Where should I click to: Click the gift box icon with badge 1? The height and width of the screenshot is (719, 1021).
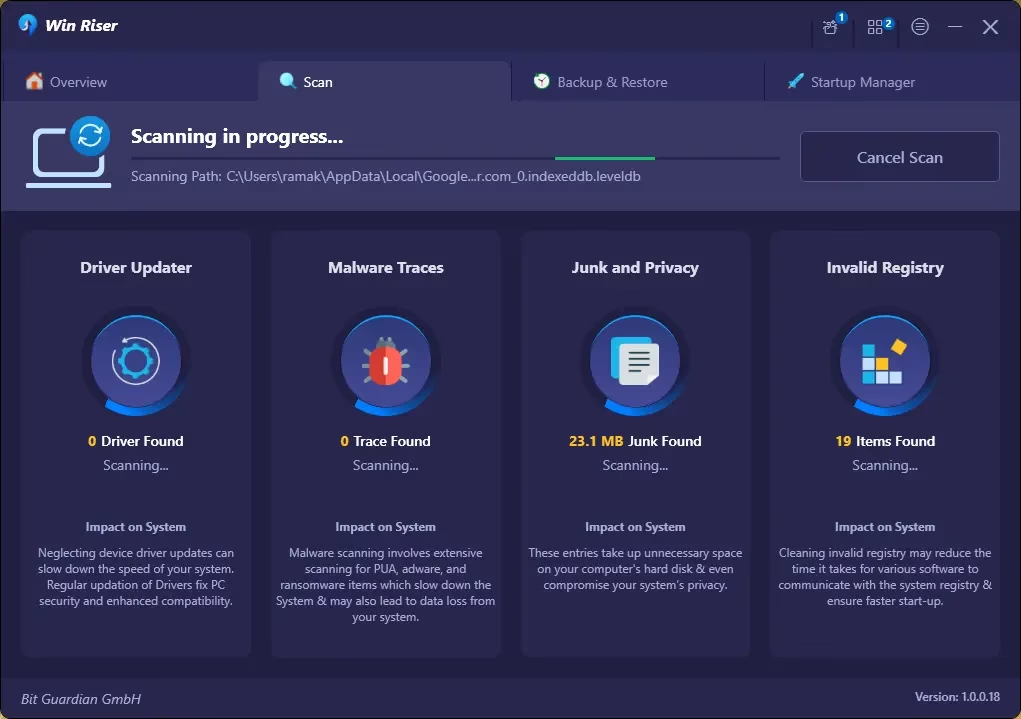tap(831, 27)
